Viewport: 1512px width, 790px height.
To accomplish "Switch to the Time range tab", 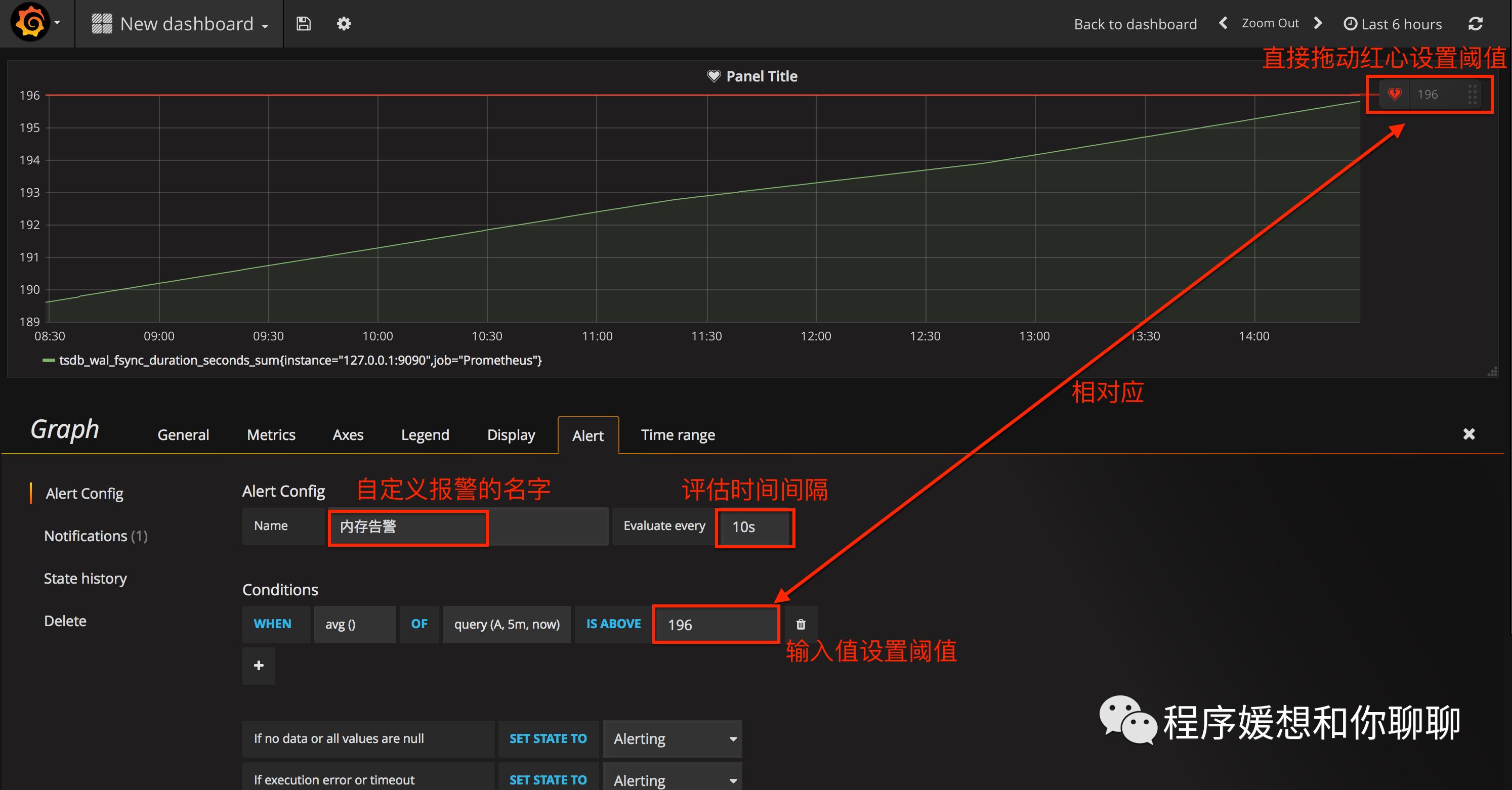I will click(678, 434).
